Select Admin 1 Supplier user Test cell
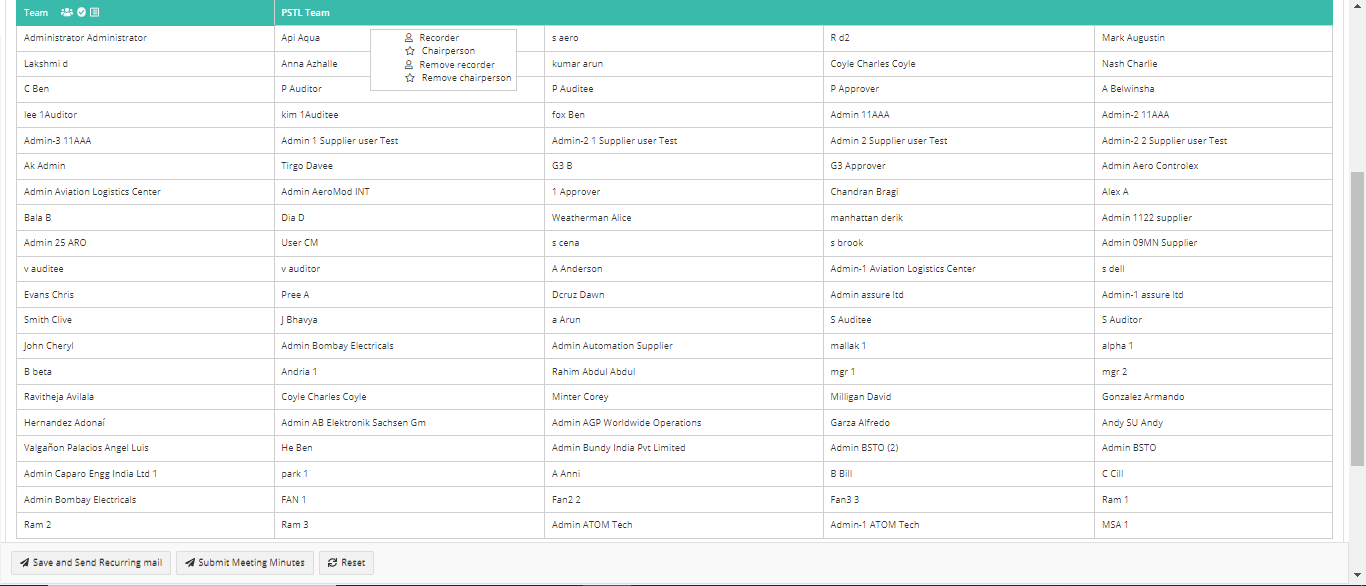The image size is (1366, 586). [x=410, y=141]
